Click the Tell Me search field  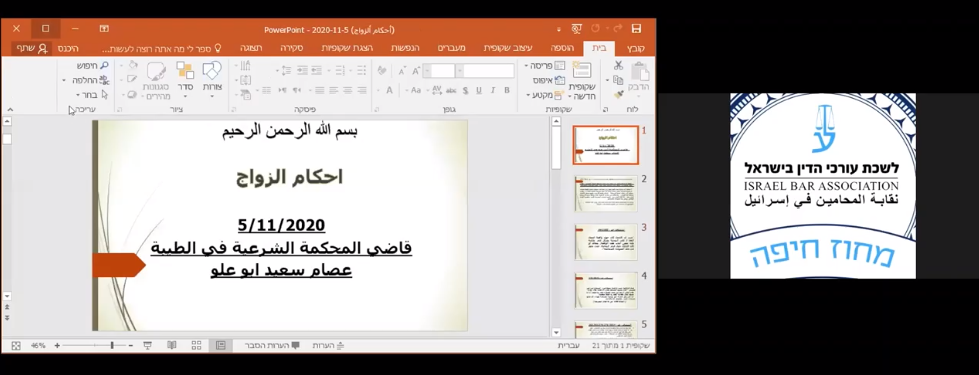coord(162,49)
